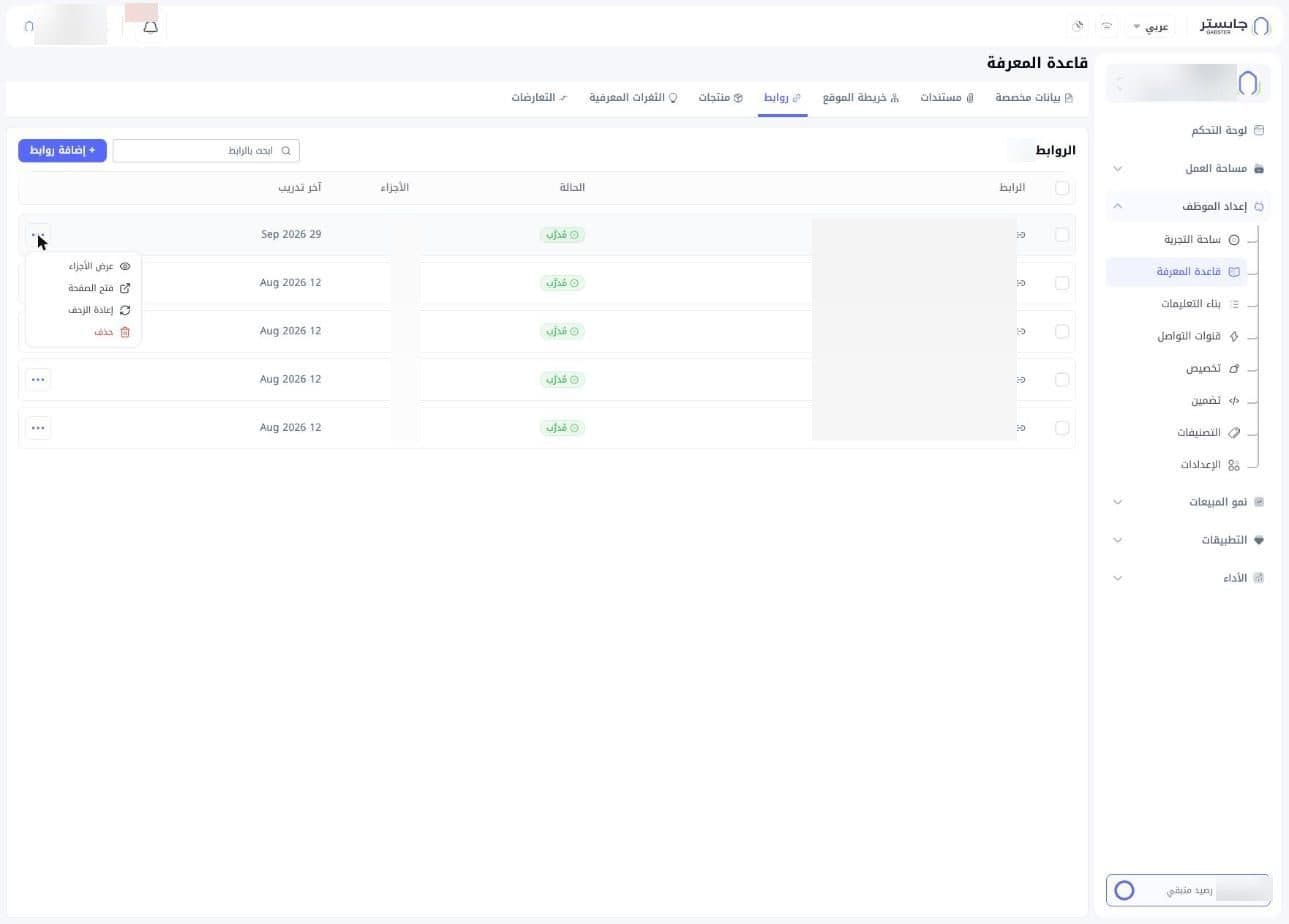Switch to منتجات tab
1289x924 pixels.
(x=720, y=98)
